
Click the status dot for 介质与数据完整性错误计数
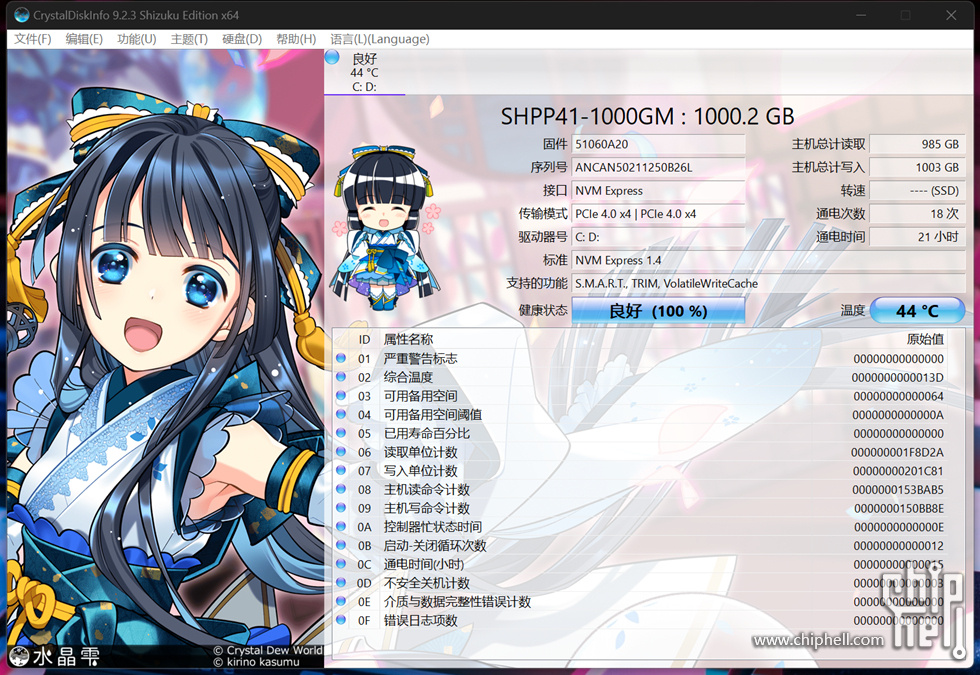tap(341, 601)
